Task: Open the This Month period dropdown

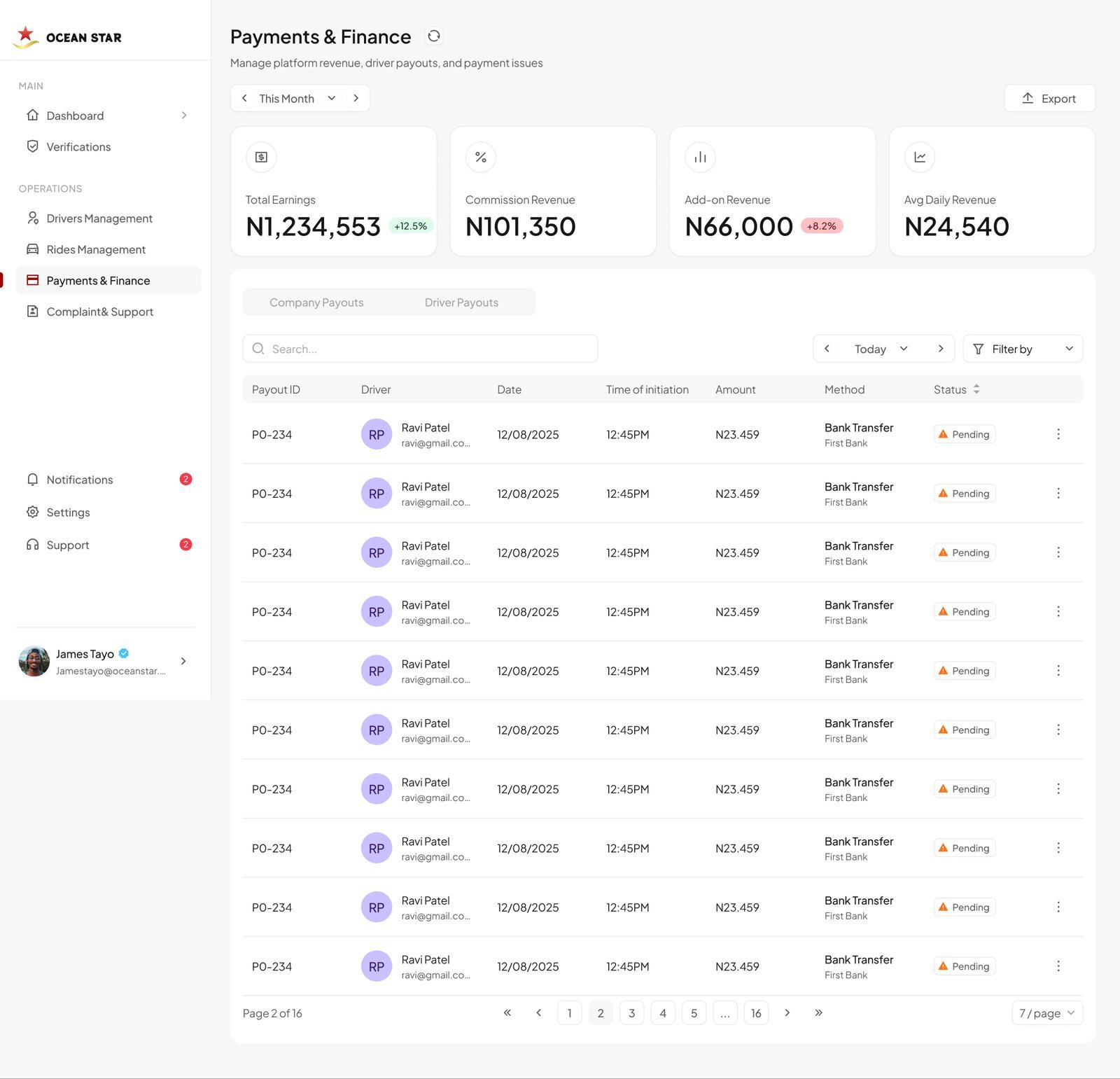Action: click(297, 98)
